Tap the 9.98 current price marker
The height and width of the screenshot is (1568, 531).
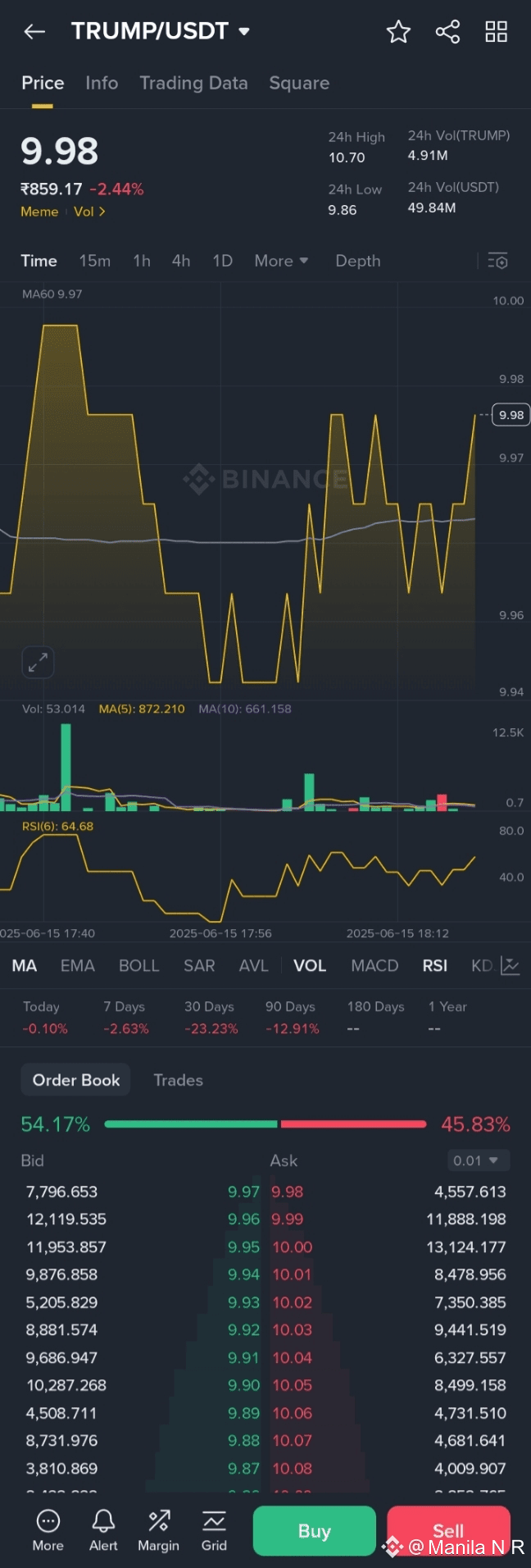[x=511, y=415]
